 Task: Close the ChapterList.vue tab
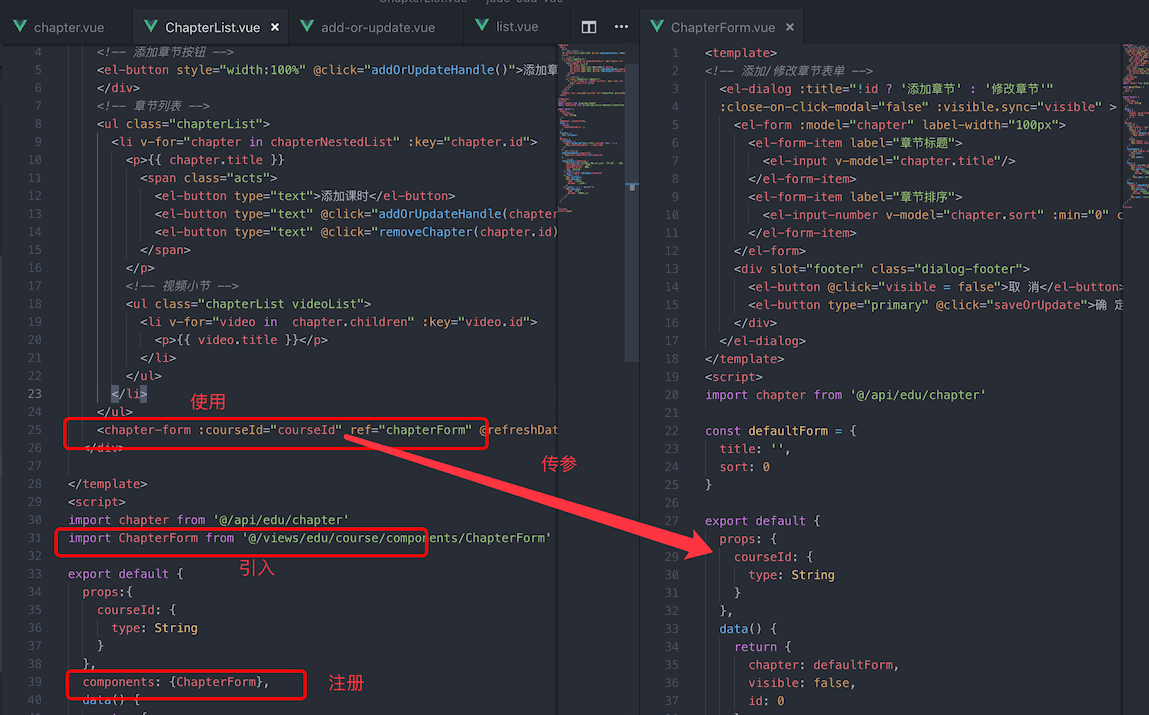275,27
